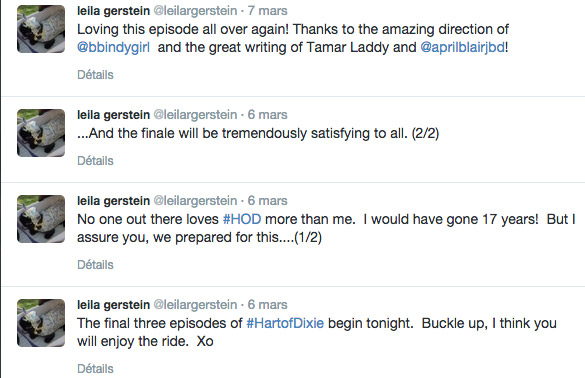Viewport: 585px width, 378px height.
Task: Expand Détails under the Buckle up tweet
Action: 95,369
